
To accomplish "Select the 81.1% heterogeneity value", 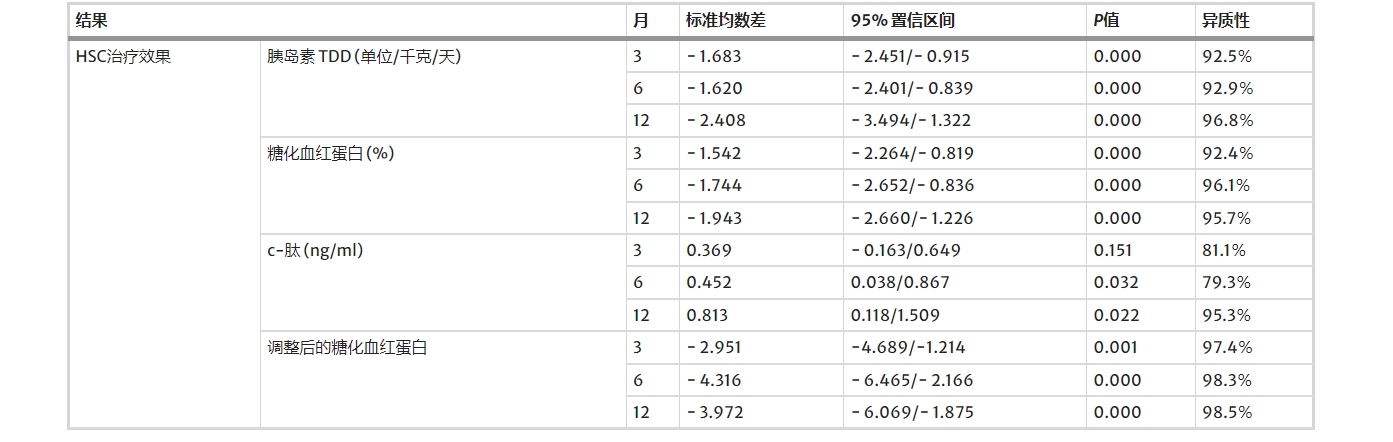I will 1223,251.
